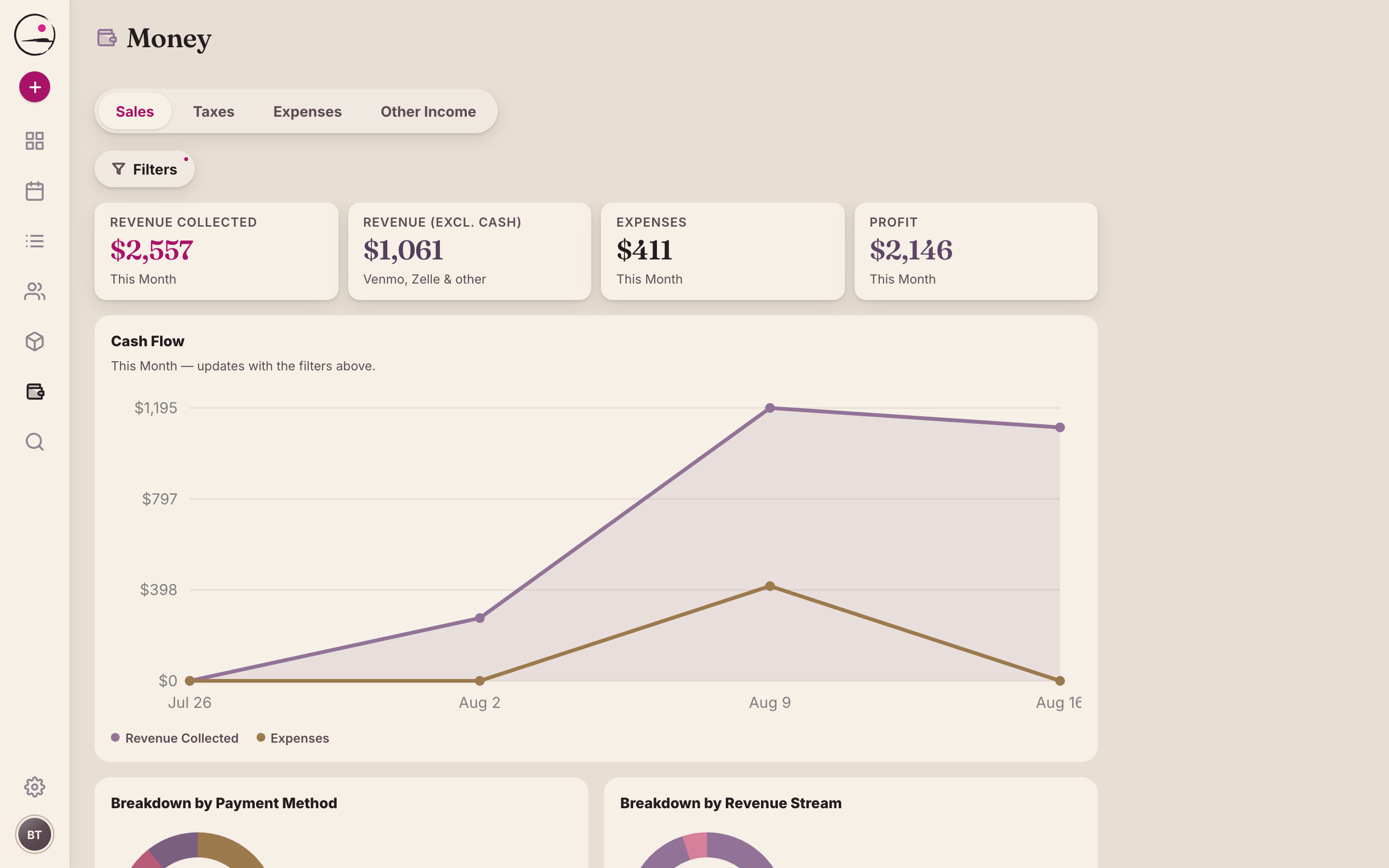Click the Aug 2 axis label

click(480, 703)
